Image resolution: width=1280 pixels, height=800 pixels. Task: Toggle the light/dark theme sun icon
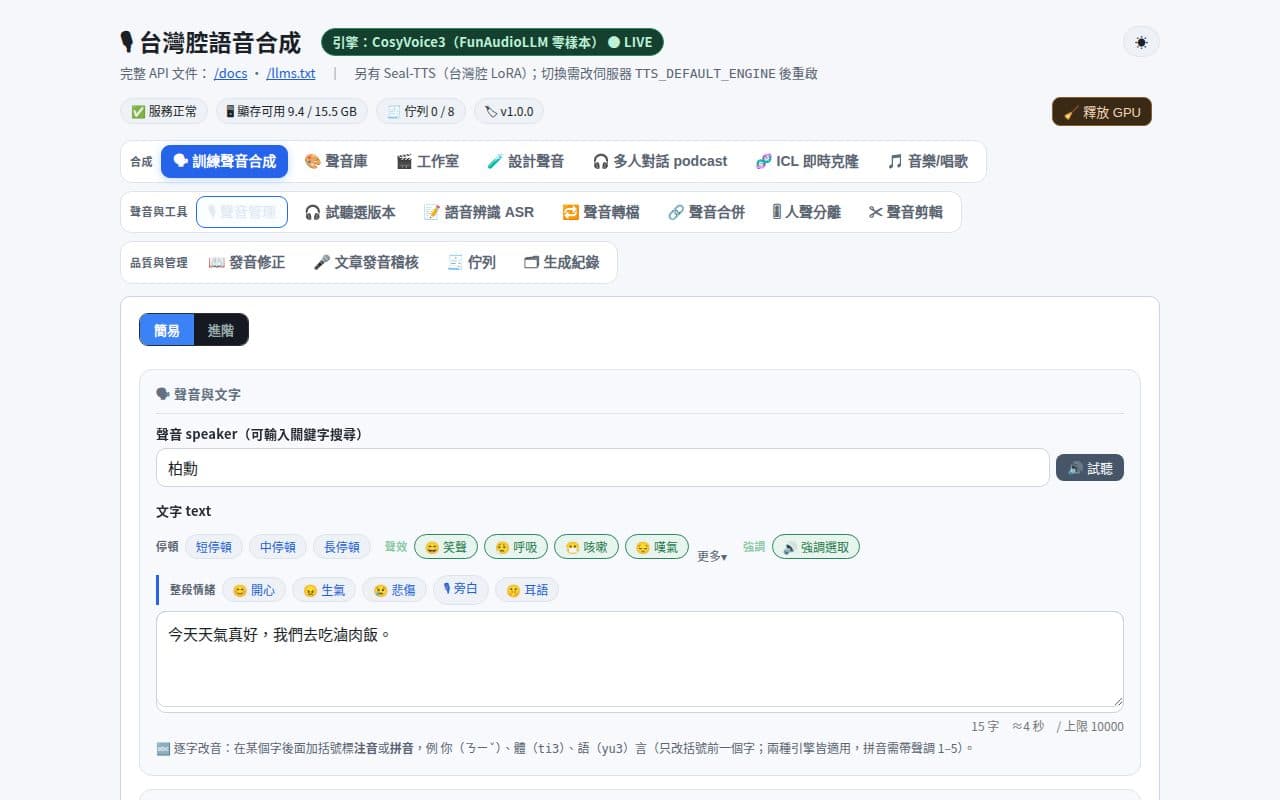click(1141, 42)
